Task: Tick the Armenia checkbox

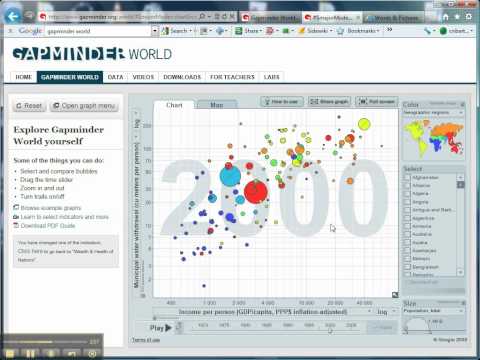Action: pos(407,226)
